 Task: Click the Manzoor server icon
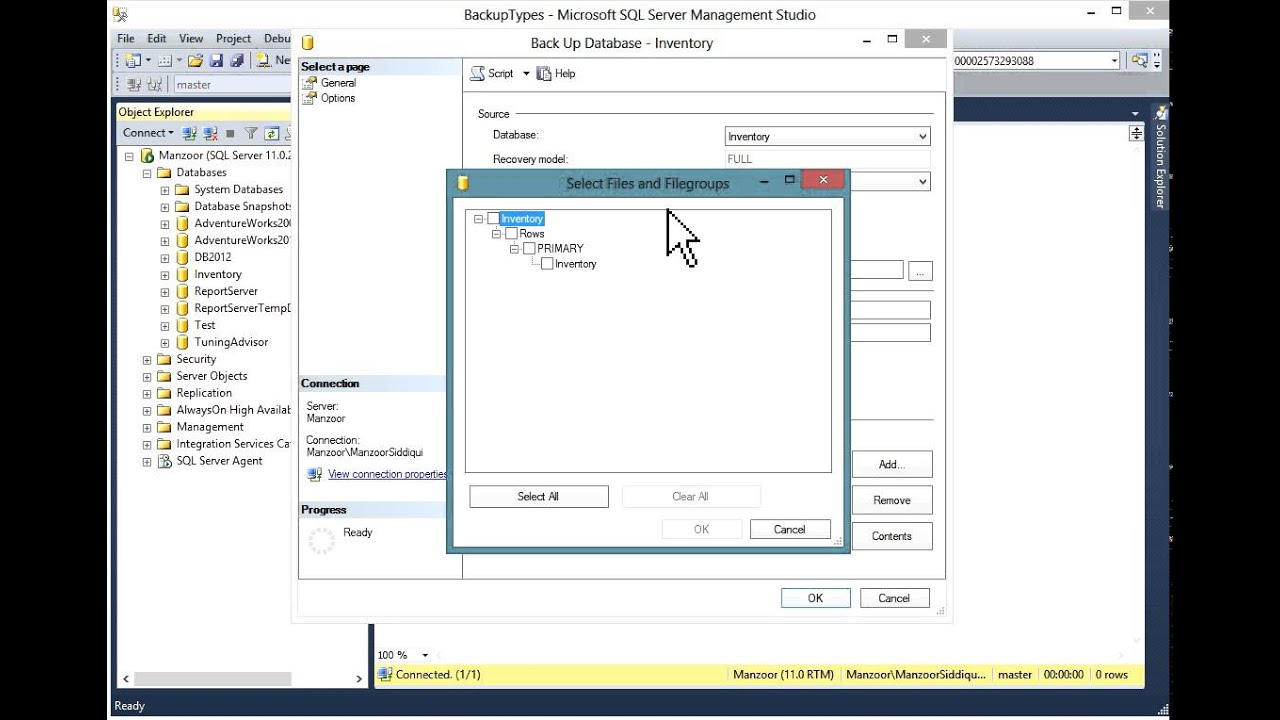tap(147, 156)
